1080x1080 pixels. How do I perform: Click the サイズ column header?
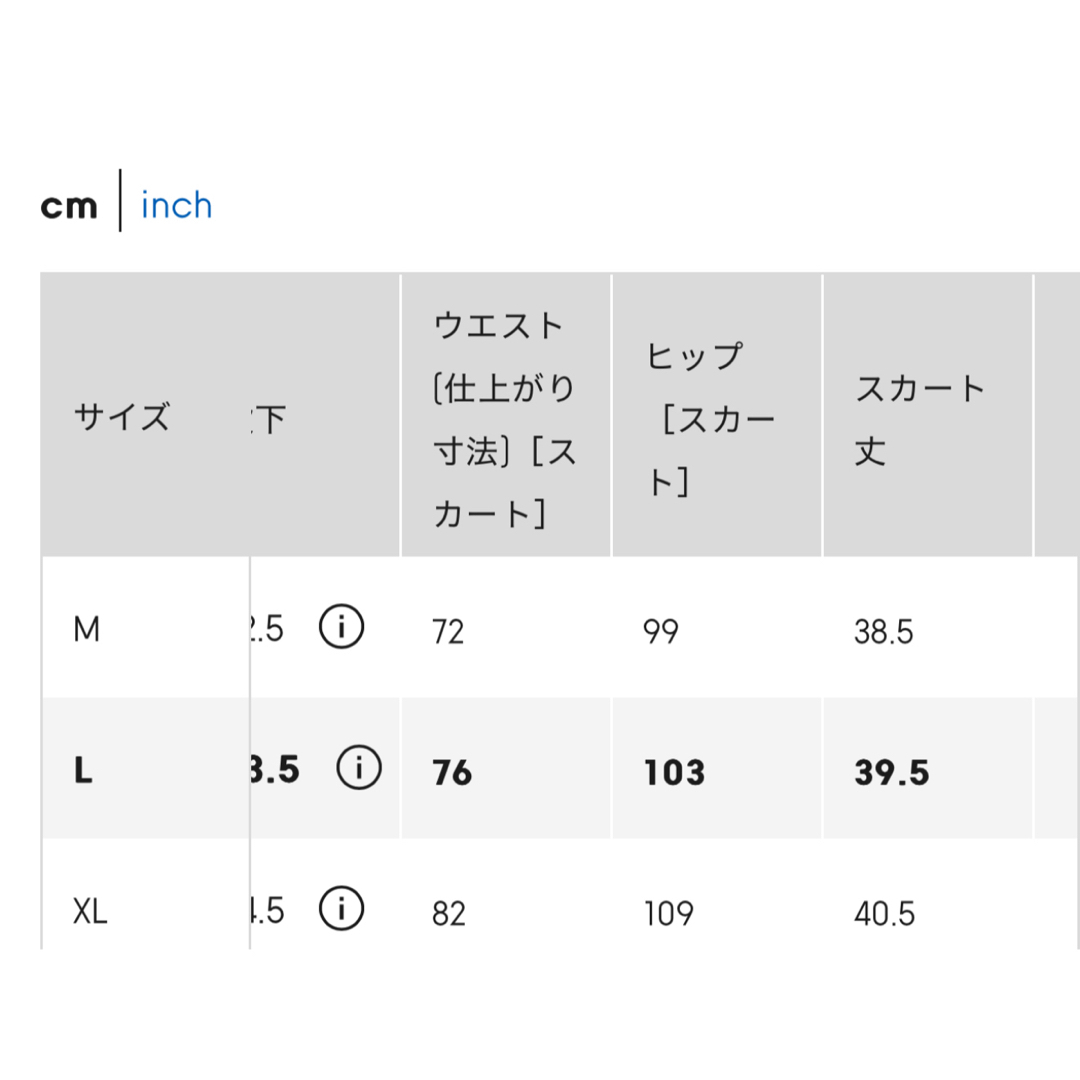pyautogui.click(x=121, y=417)
